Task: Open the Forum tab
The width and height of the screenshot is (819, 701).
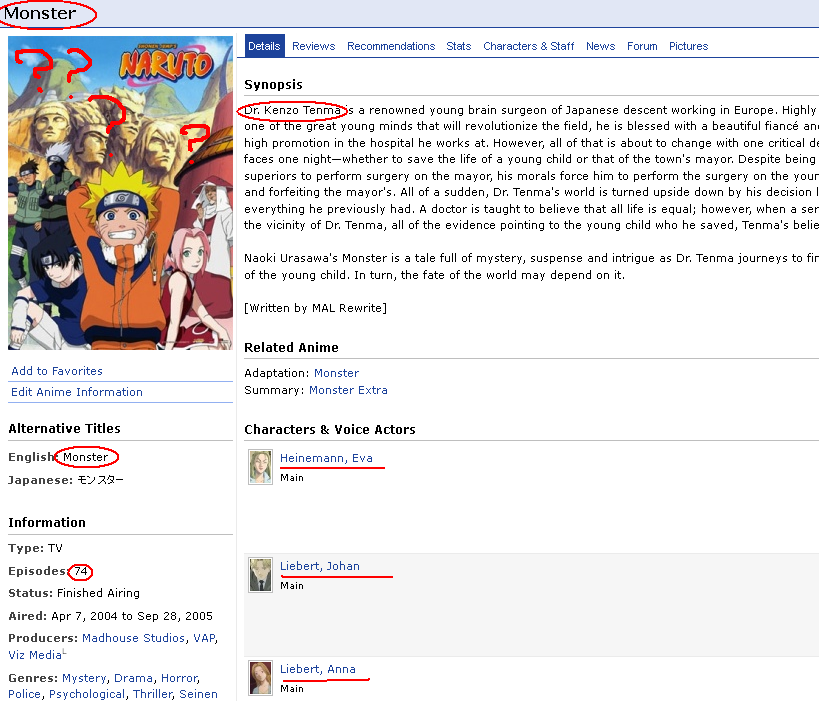Action: click(x=642, y=46)
